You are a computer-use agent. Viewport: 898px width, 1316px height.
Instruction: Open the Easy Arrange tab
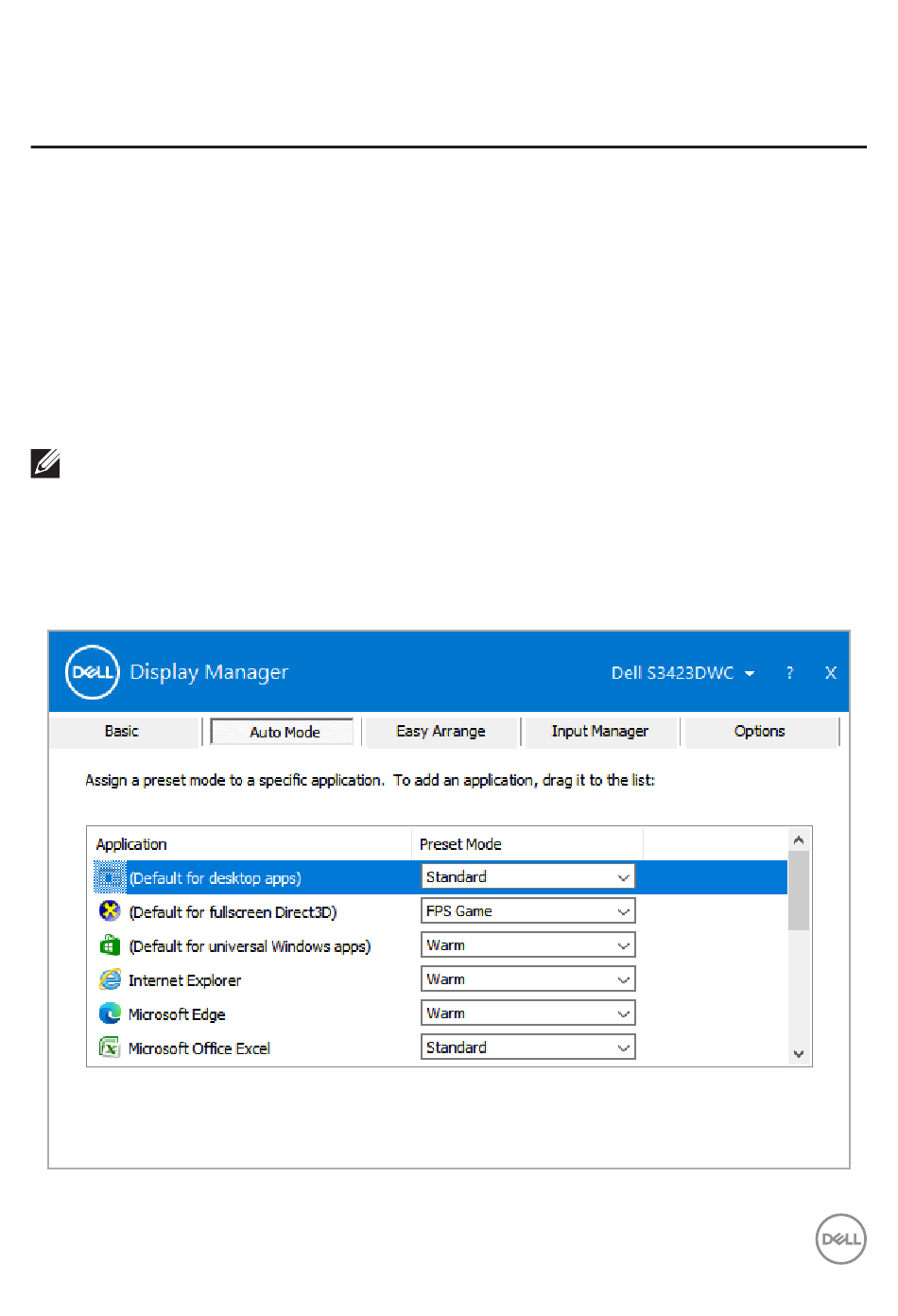tap(441, 732)
